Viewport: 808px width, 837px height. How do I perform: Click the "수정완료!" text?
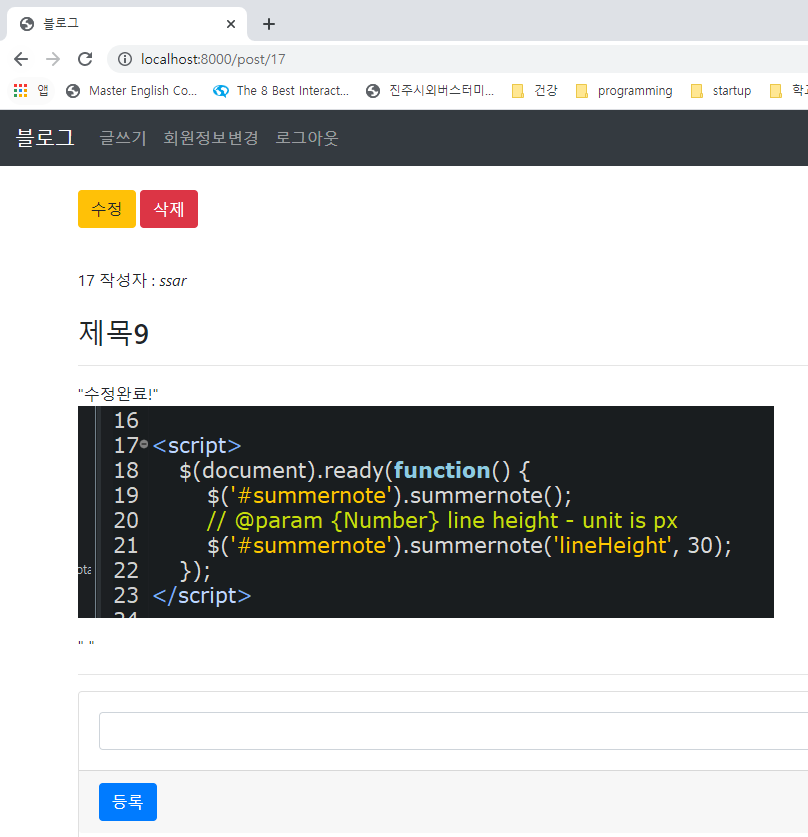pyautogui.click(x=118, y=394)
